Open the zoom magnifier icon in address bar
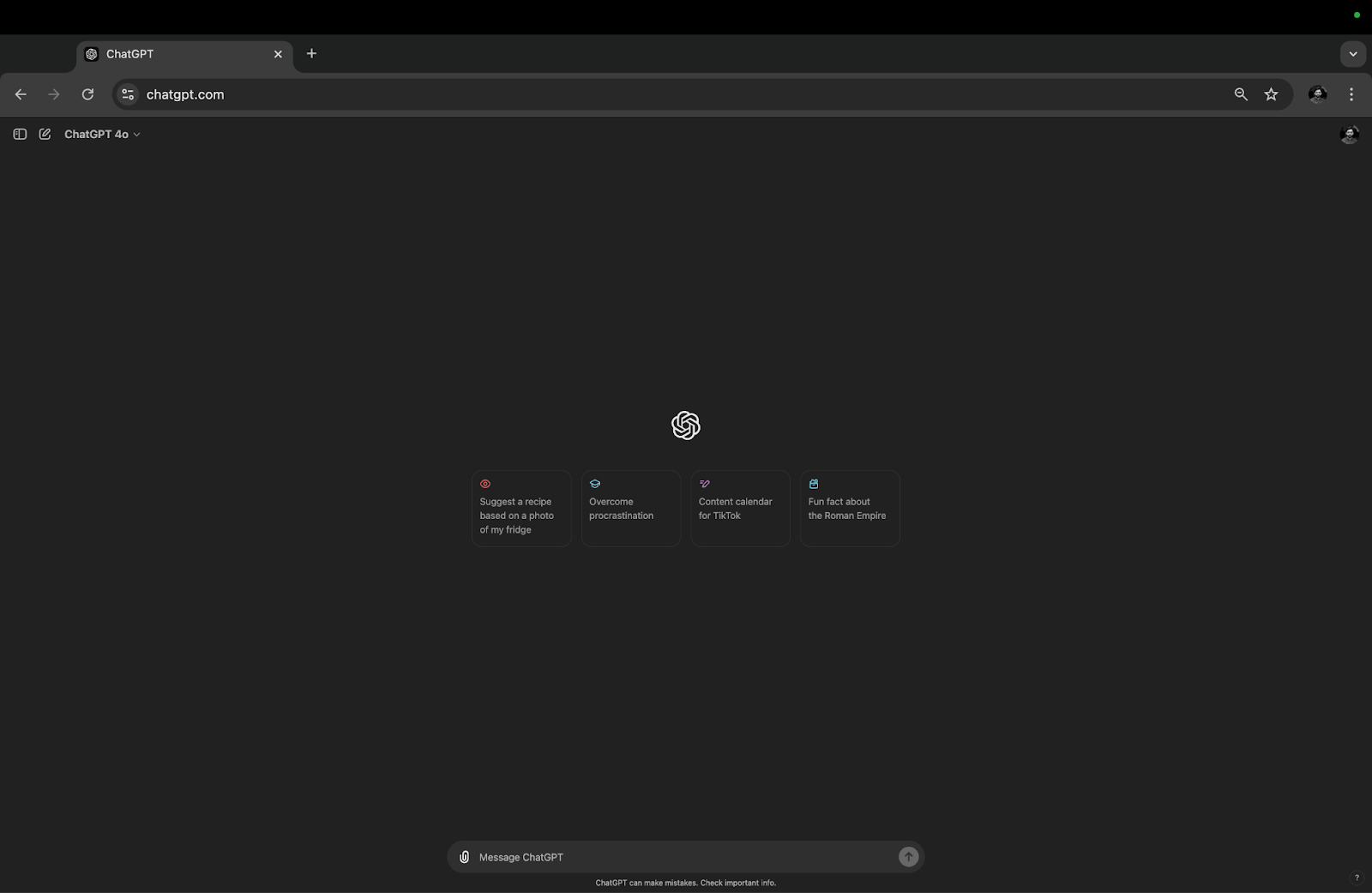 [1241, 94]
